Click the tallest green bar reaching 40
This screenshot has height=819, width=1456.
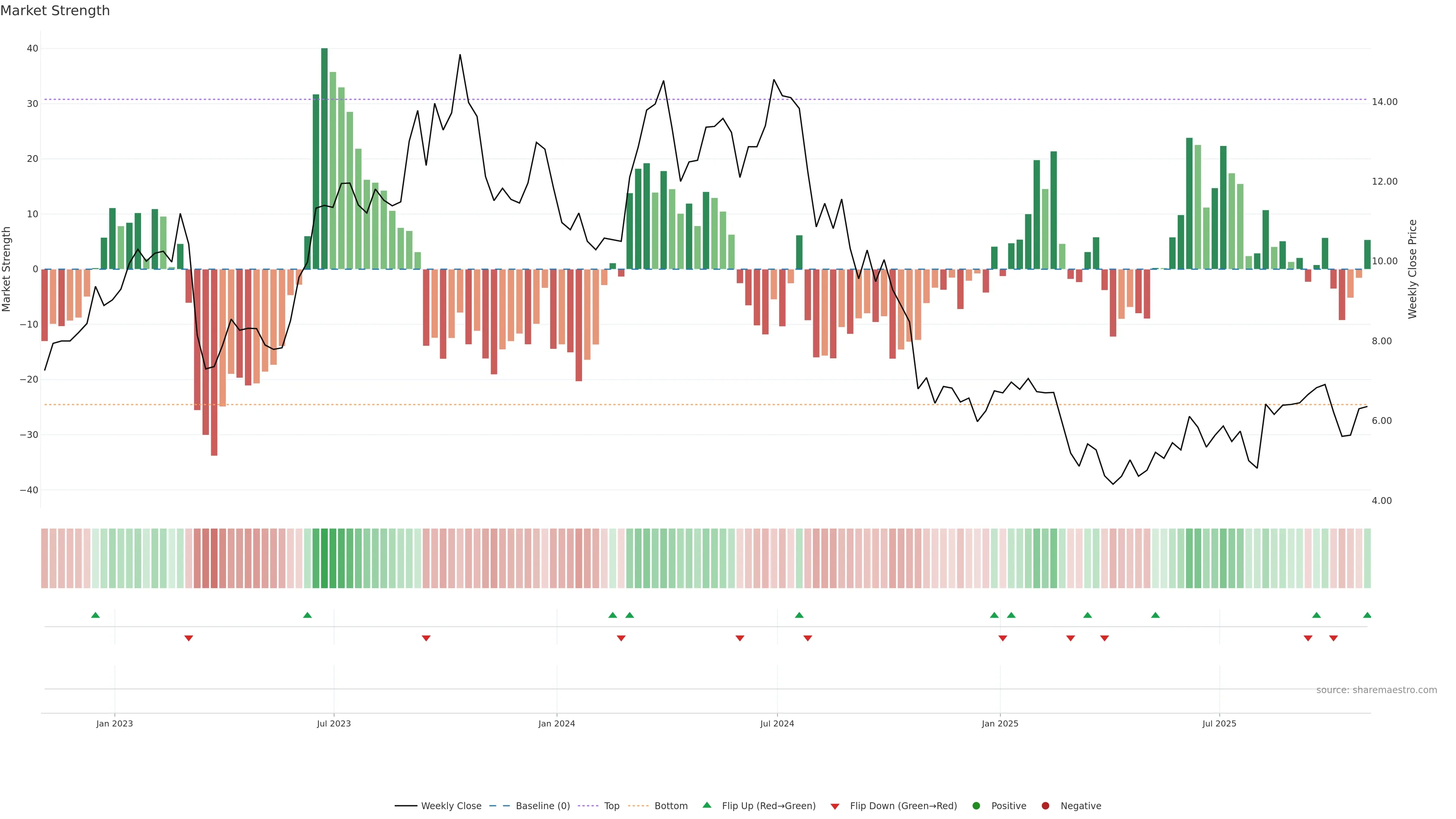tap(325, 158)
